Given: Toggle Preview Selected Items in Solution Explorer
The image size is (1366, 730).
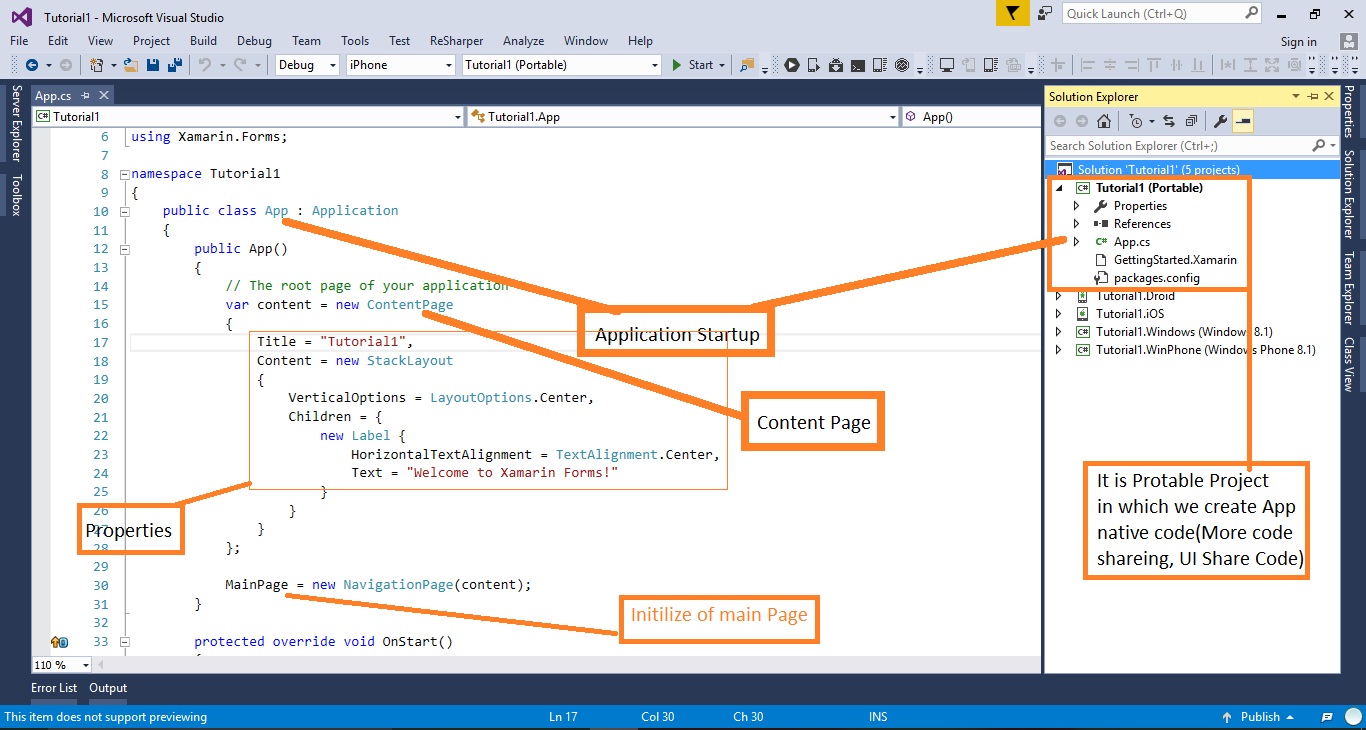Looking at the screenshot, I should coord(1243,121).
